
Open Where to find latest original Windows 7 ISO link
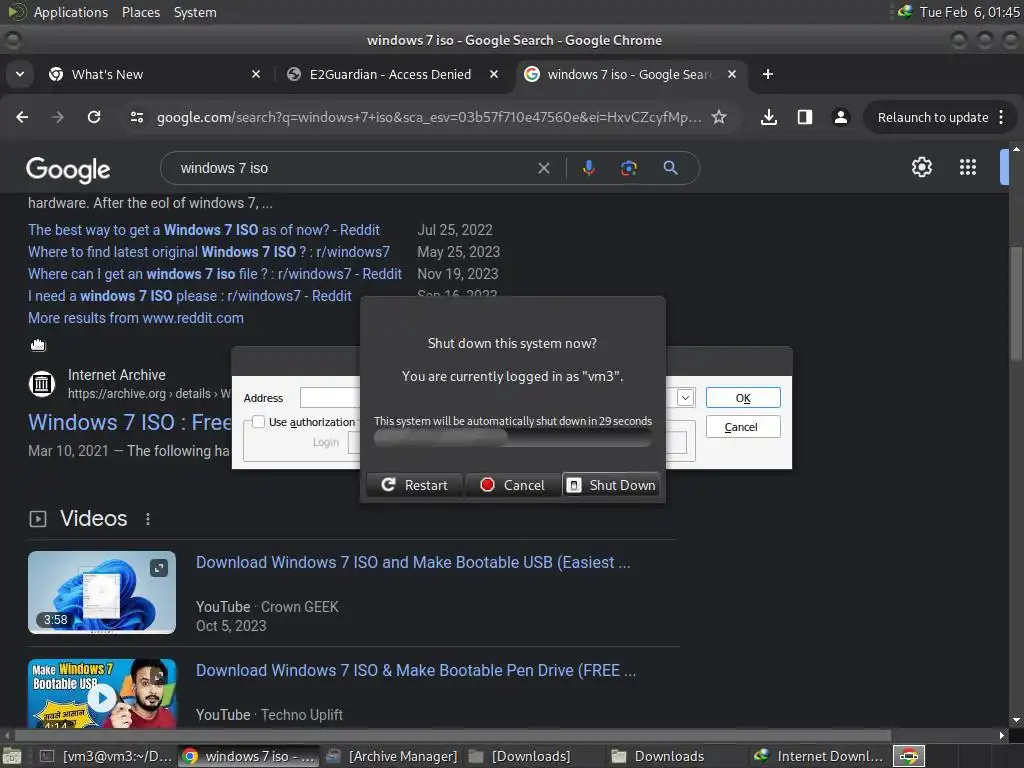(x=209, y=252)
